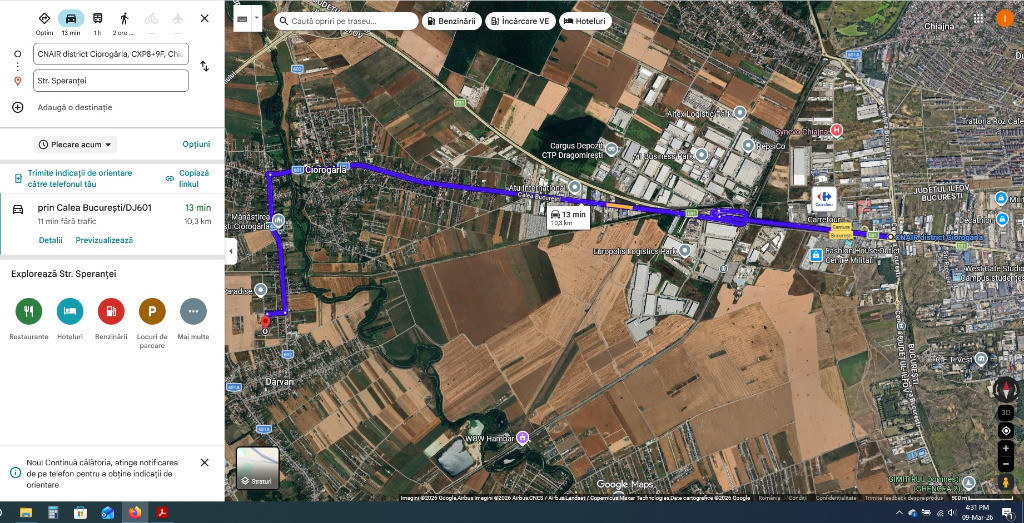Select the Hoteluri chip on the map
The width and height of the screenshot is (1024, 523).
coord(585,22)
